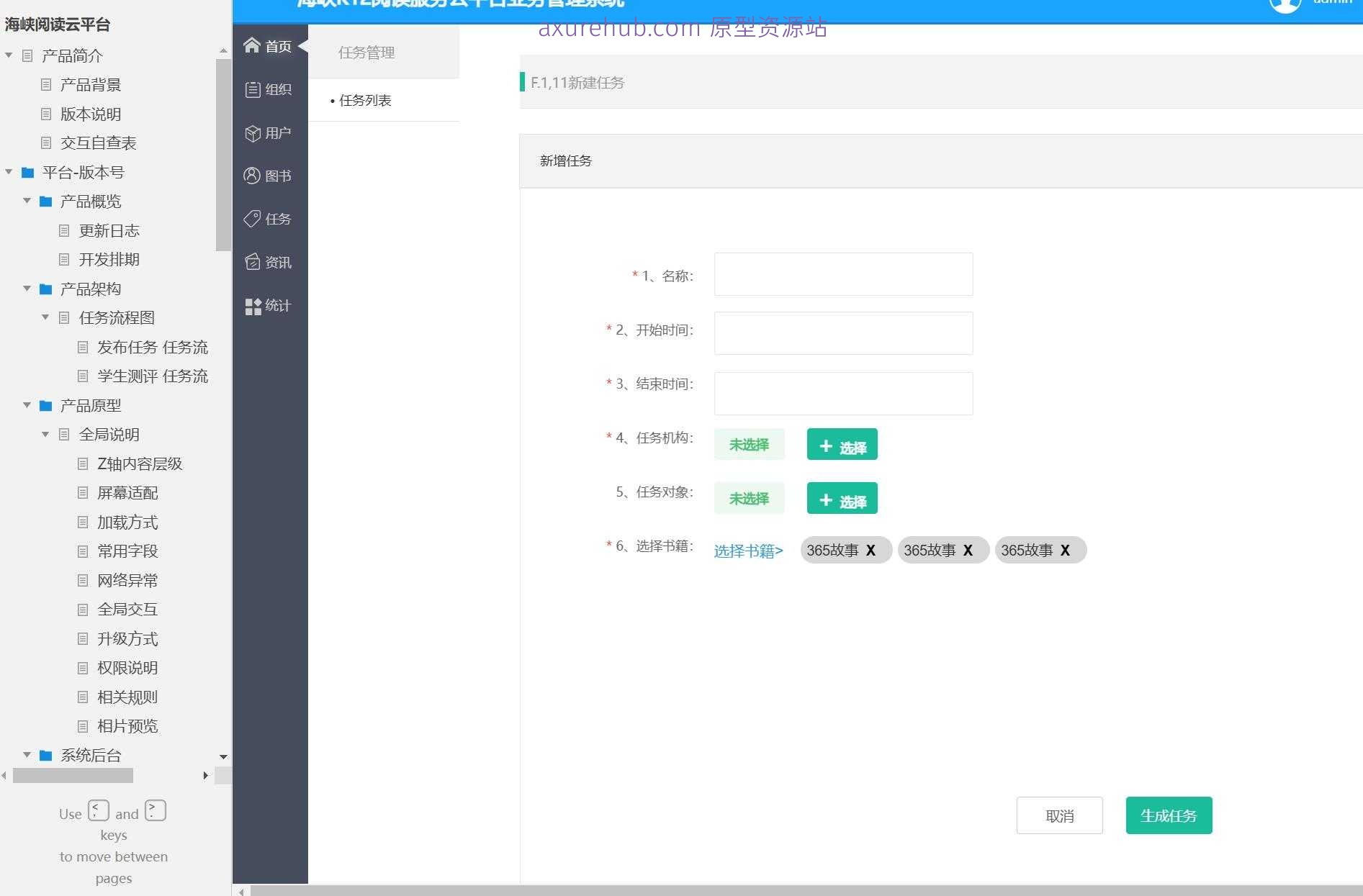Viewport: 1363px width, 896px height.
Task: Collapse the 平台-版本号 folder
Action: pyautogui.click(x=9, y=172)
